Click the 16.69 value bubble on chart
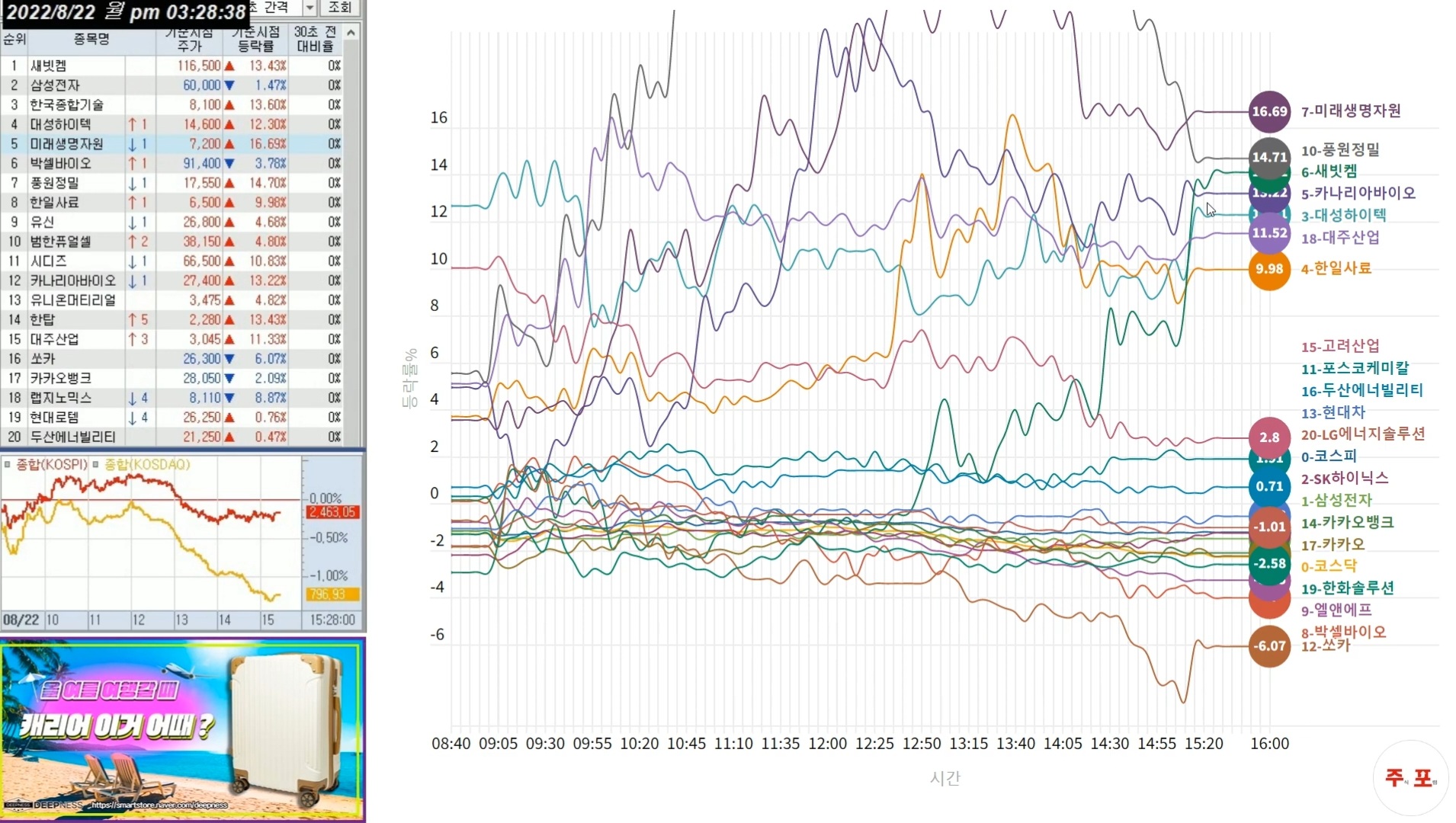 [x=1269, y=111]
